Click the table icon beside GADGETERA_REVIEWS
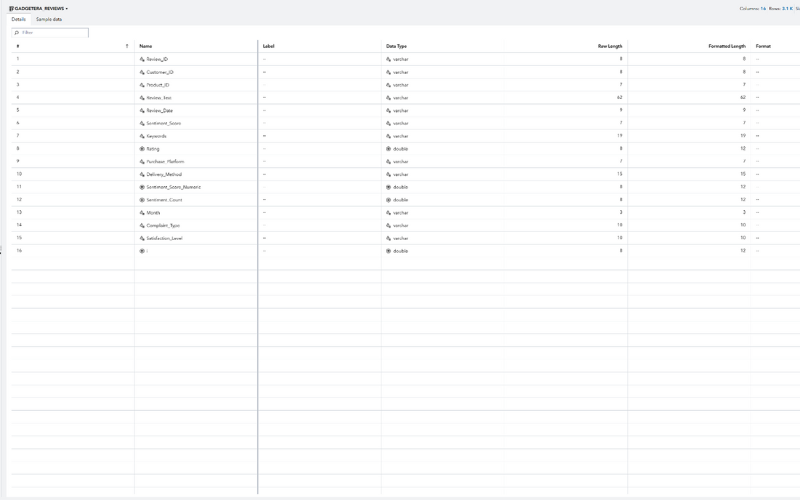Viewport: 800px width, 500px height. 11,9
